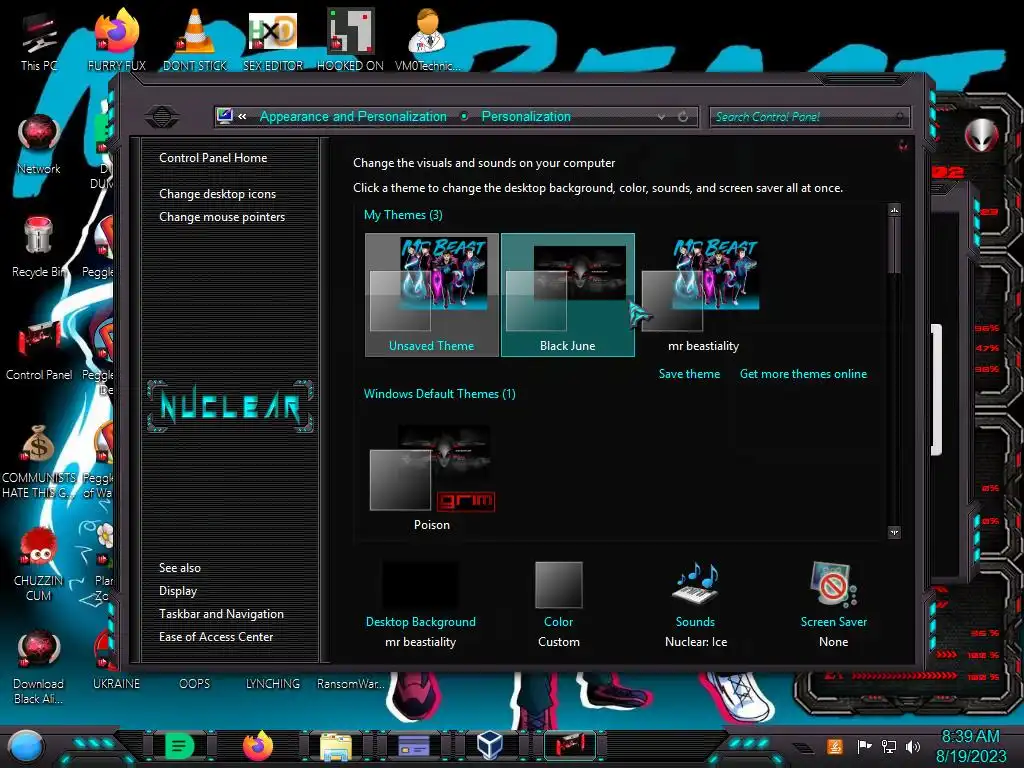Open Desktop Background settings
This screenshot has width=1024, height=768.
pos(421,605)
